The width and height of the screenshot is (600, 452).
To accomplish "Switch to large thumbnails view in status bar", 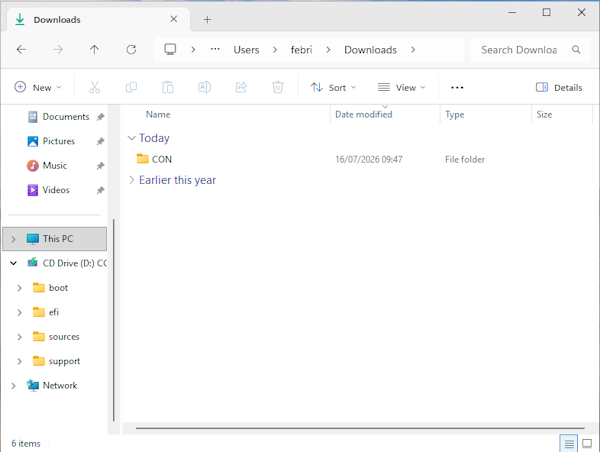I will [587, 444].
